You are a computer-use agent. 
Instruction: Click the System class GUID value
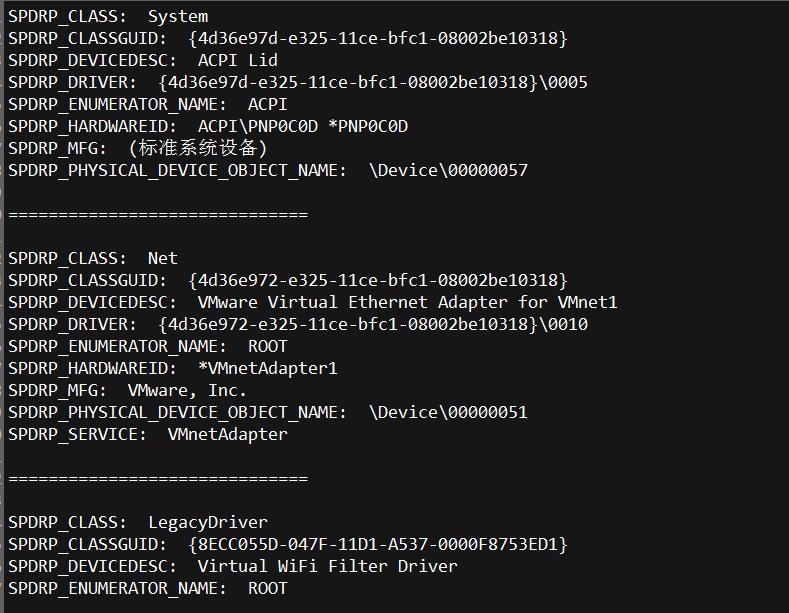point(378,38)
